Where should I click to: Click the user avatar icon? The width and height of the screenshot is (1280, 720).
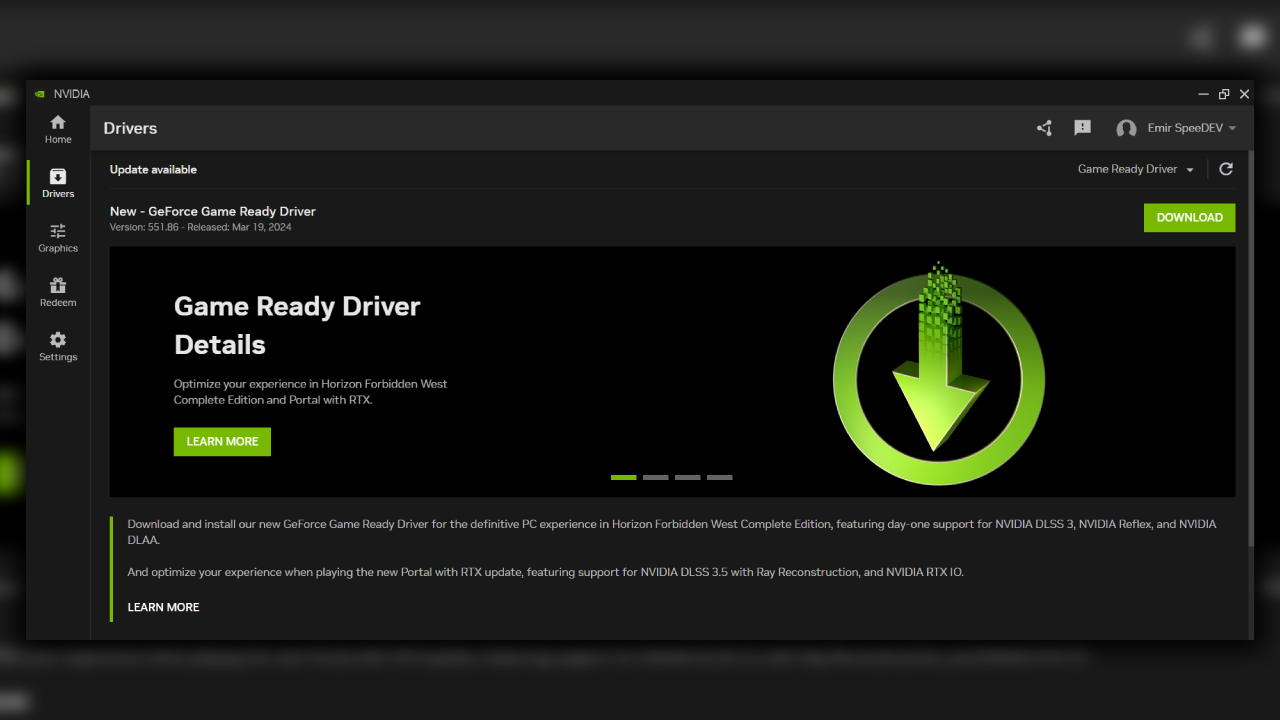(1126, 128)
